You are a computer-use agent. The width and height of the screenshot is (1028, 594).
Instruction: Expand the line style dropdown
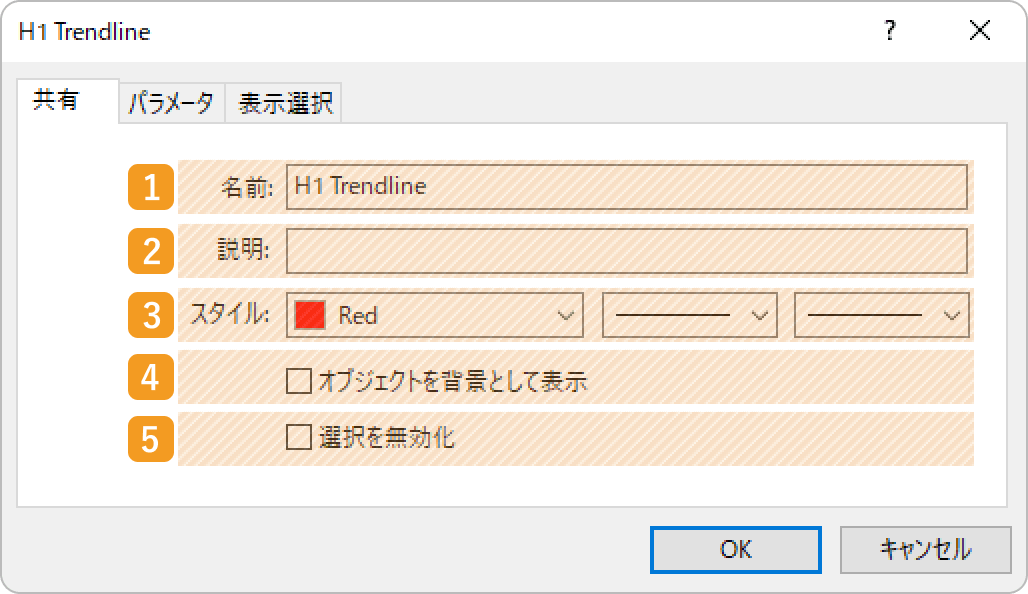pyautogui.click(x=690, y=315)
